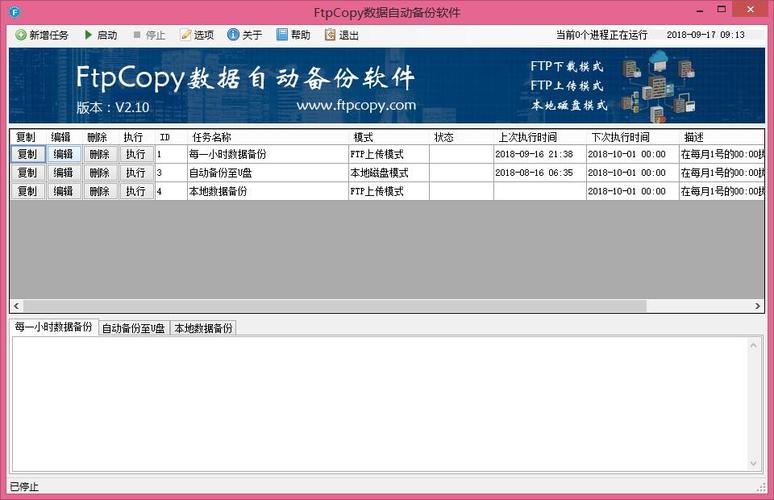Delete the 每一小时数据备份 task
Screen dimensions: 774x500
click(100, 154)
